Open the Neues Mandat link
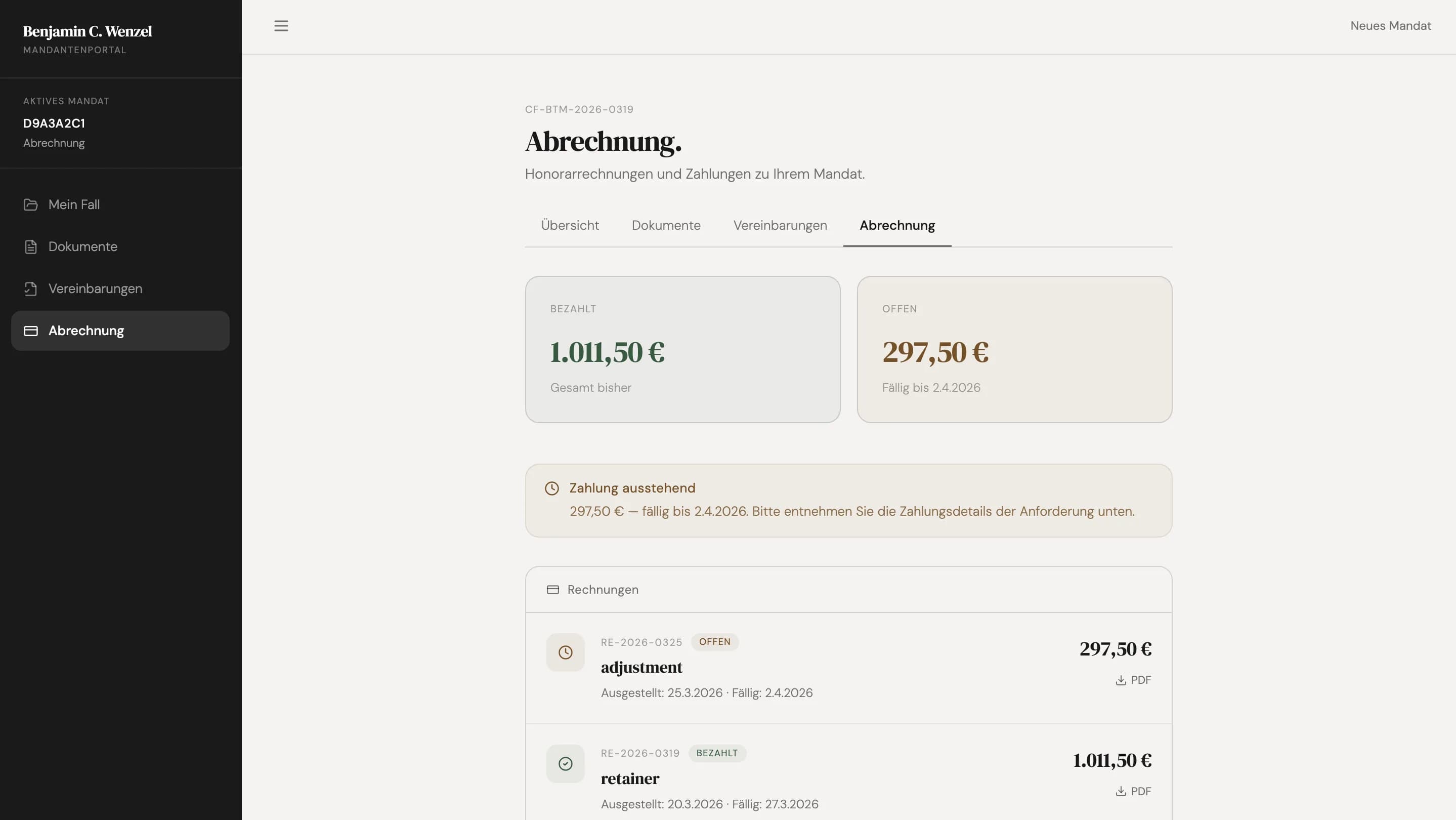The width and height of the screenshot is (1456, 820). [x=1390, y=26]
